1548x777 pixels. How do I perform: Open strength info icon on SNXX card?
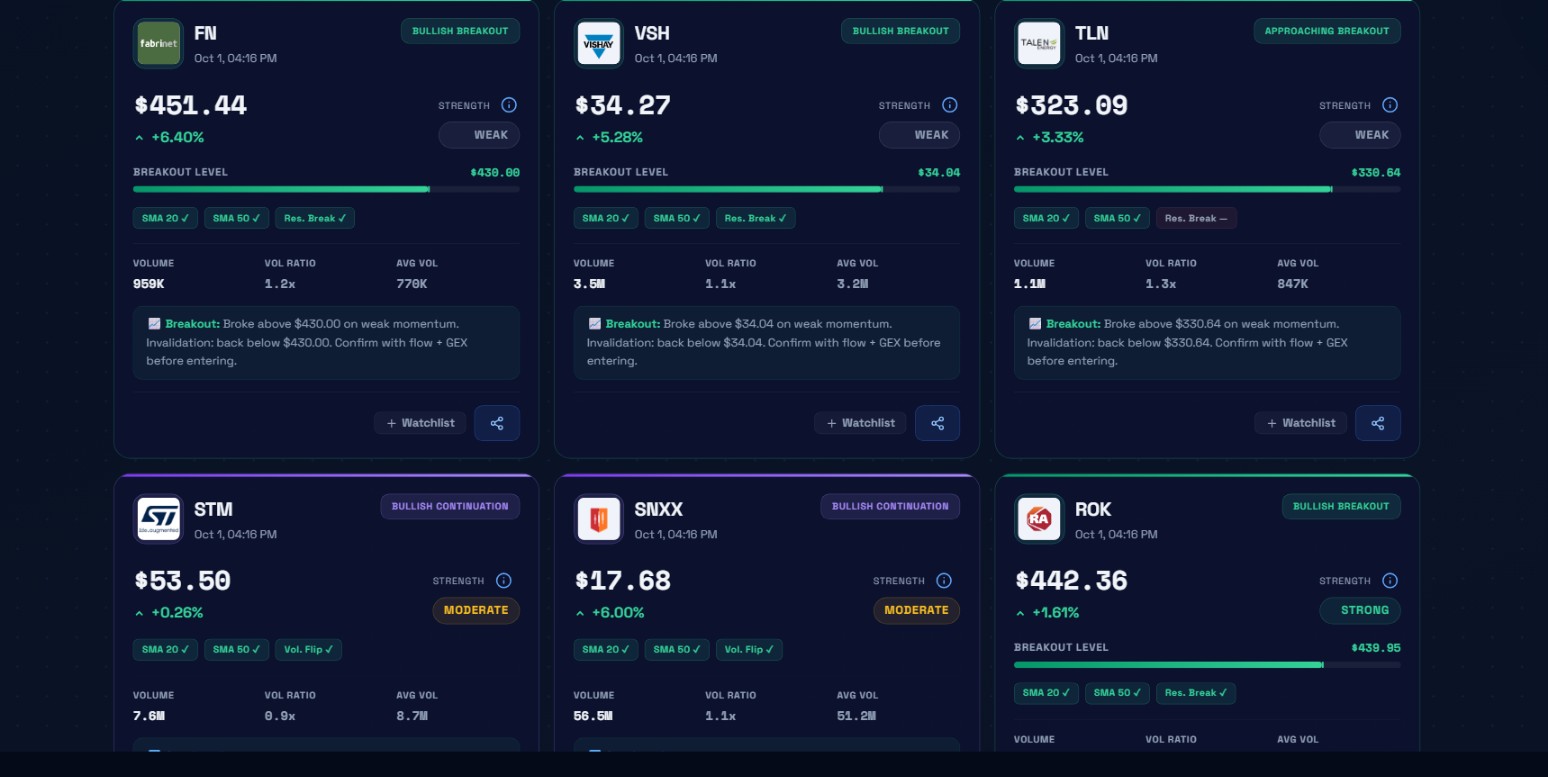click(x=944, y=580)
